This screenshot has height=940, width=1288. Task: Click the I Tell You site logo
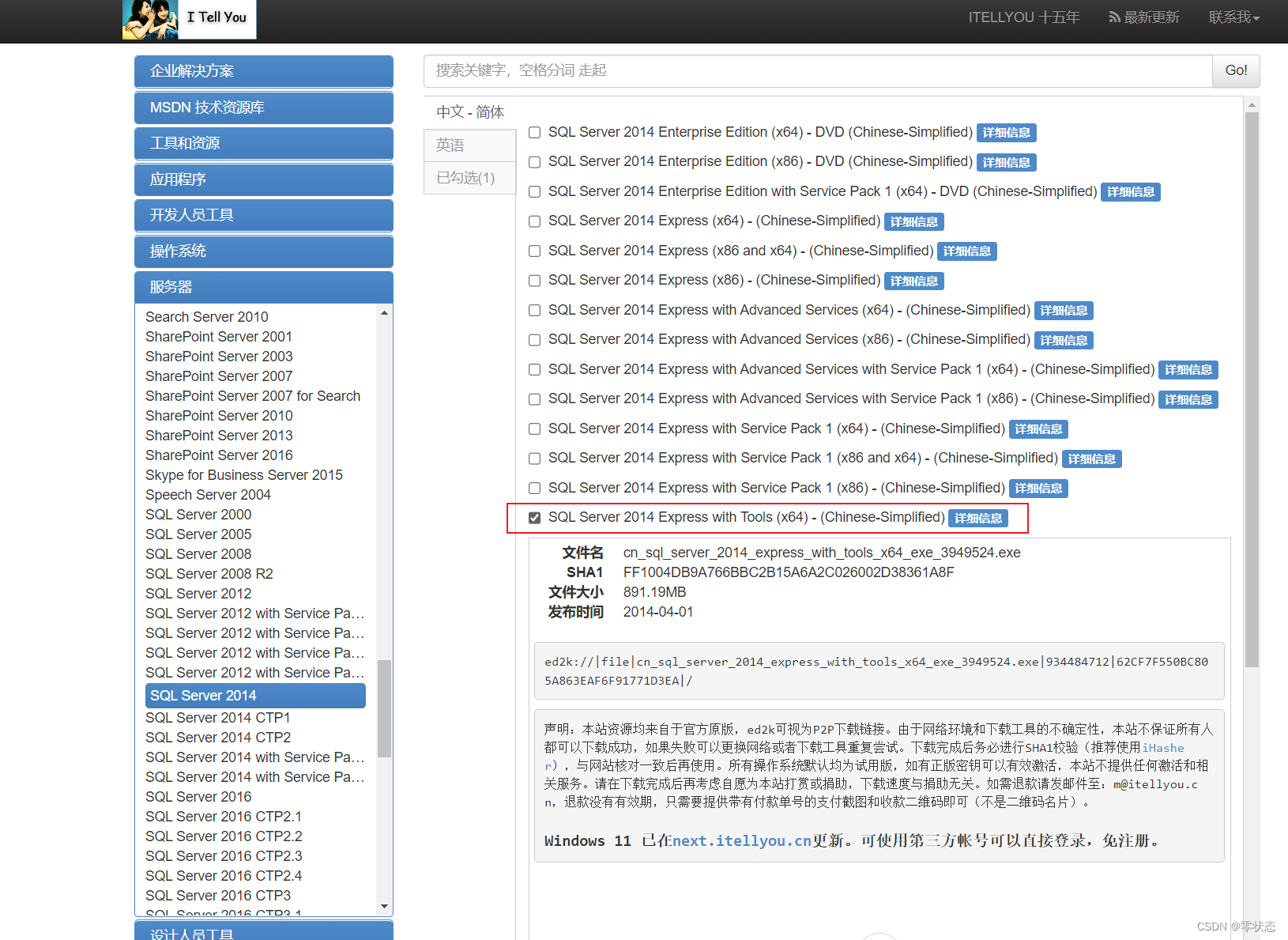[190, 19]
